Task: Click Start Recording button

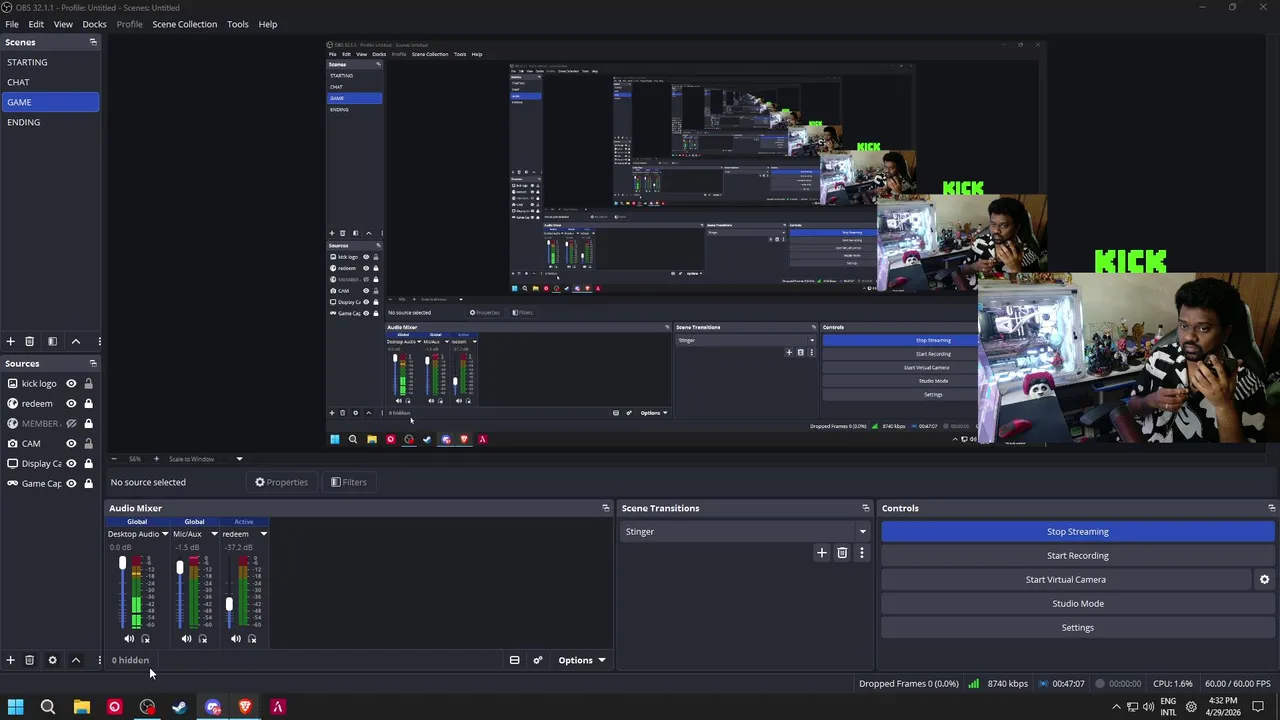Action: click(1077, 555)
